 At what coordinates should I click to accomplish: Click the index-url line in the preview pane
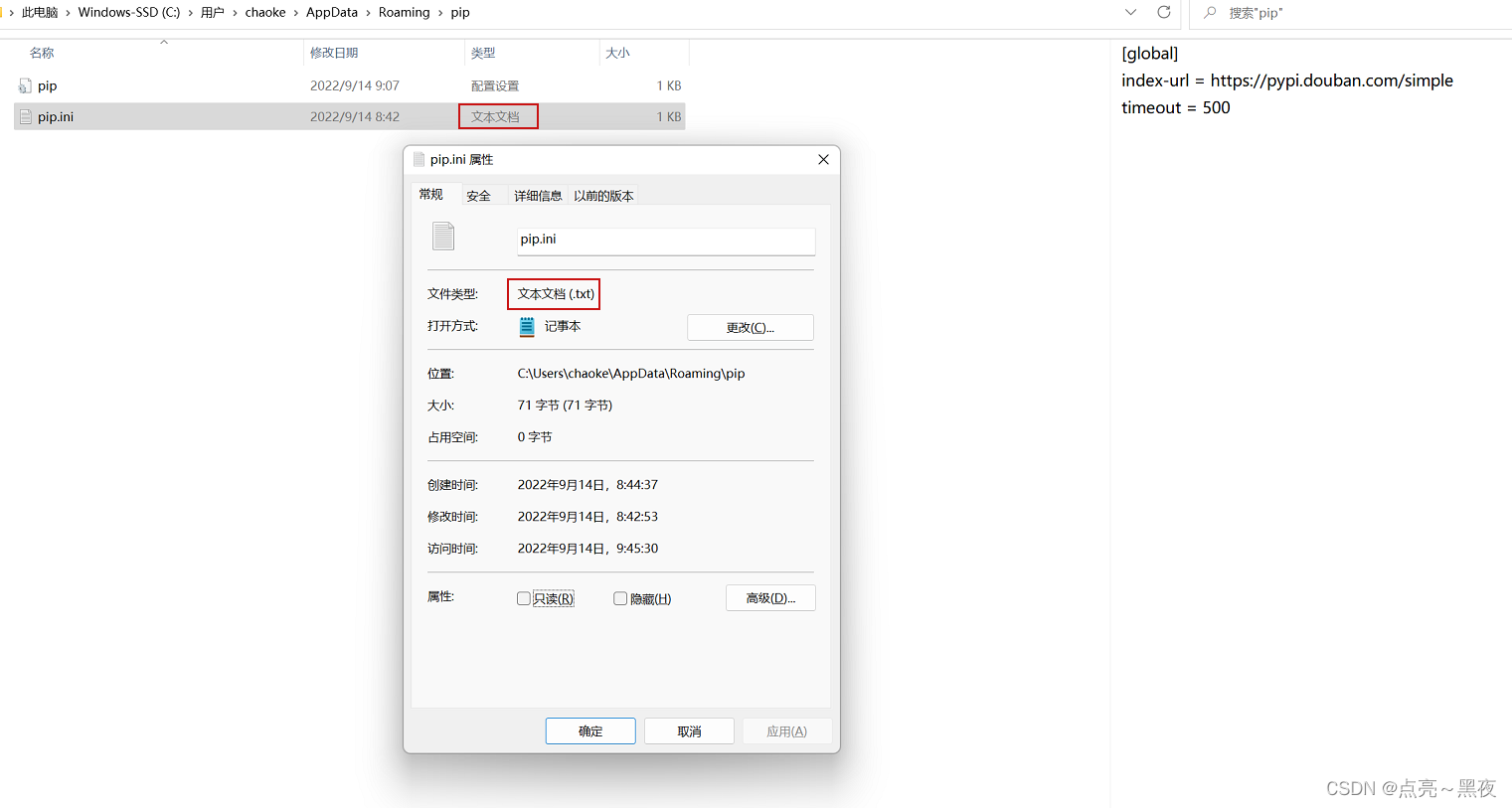(1287, 81)
